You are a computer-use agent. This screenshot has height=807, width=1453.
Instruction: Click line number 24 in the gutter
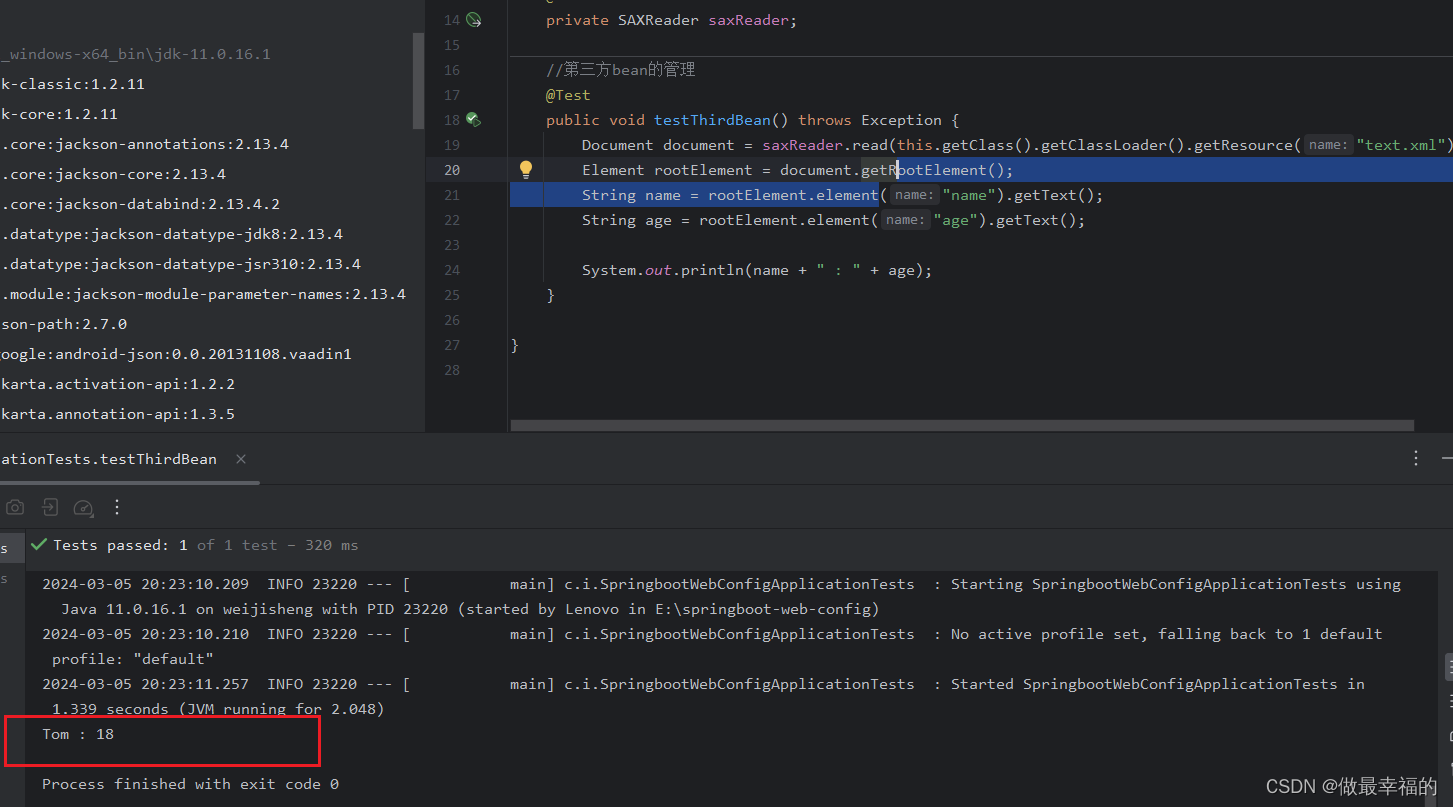452,270
